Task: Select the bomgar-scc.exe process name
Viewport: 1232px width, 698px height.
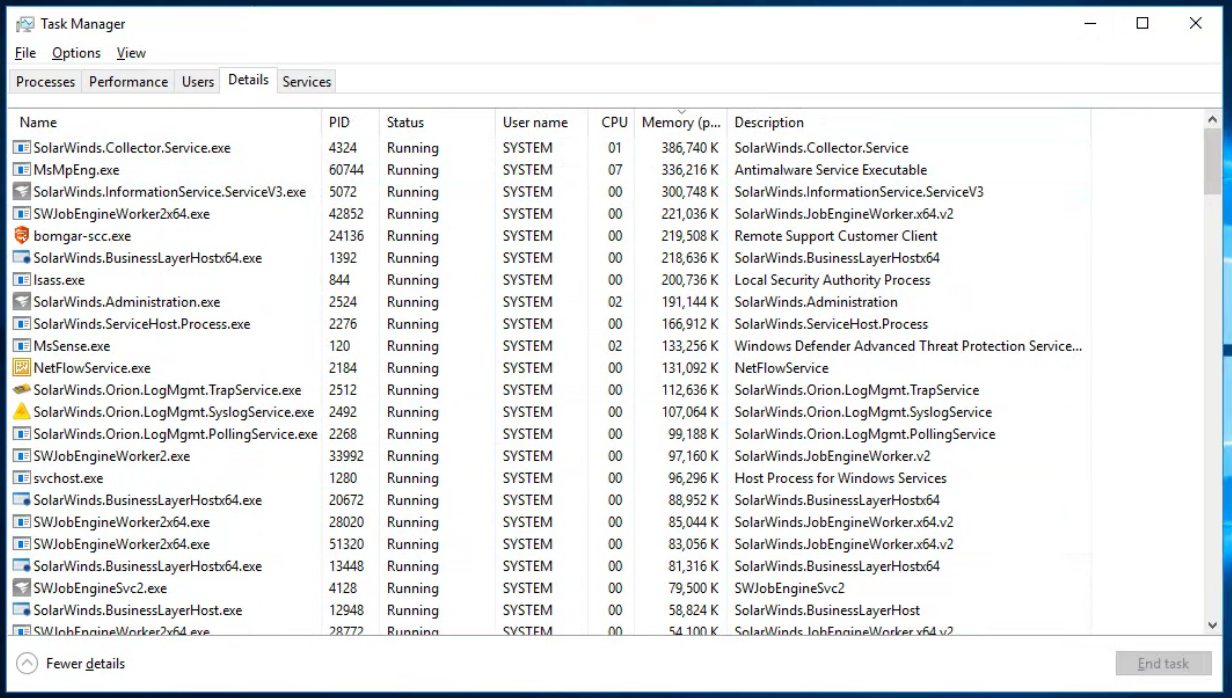Action: [x=82, y=236]
